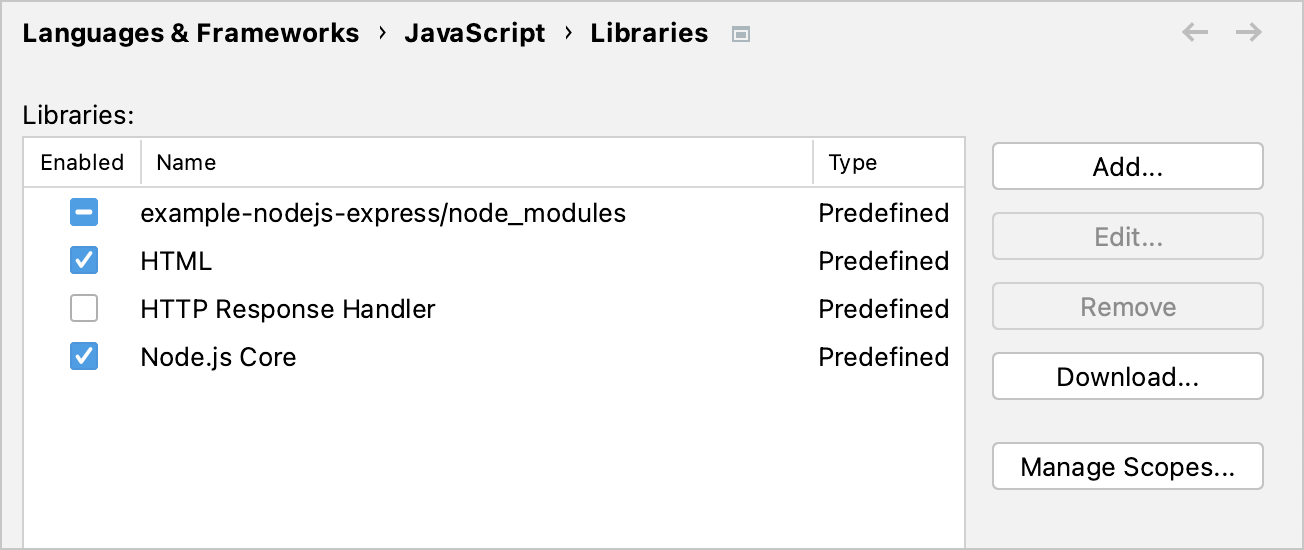This screenshot has height=550, width=1304.
Task: Select the Node.js Core library row
Action: pyautogui.click(x=494, y=357)
